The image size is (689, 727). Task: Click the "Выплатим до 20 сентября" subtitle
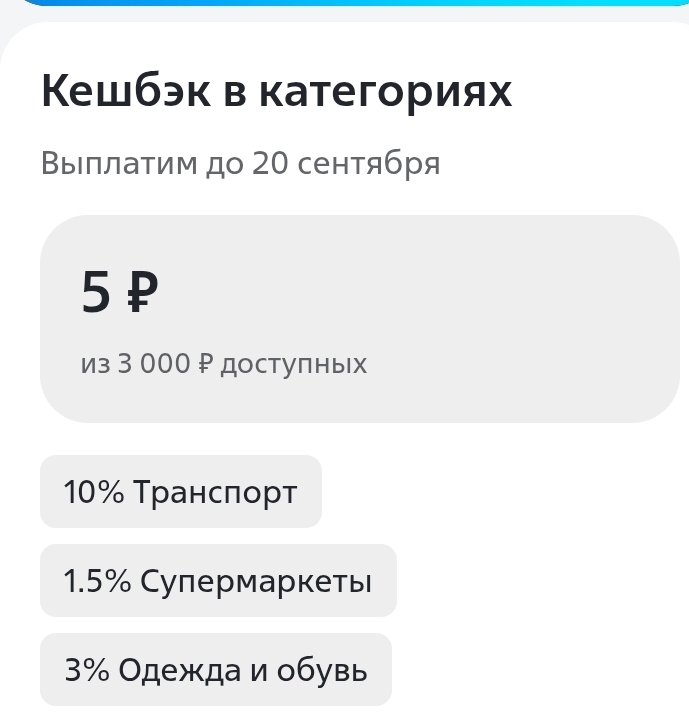(240, 163)
